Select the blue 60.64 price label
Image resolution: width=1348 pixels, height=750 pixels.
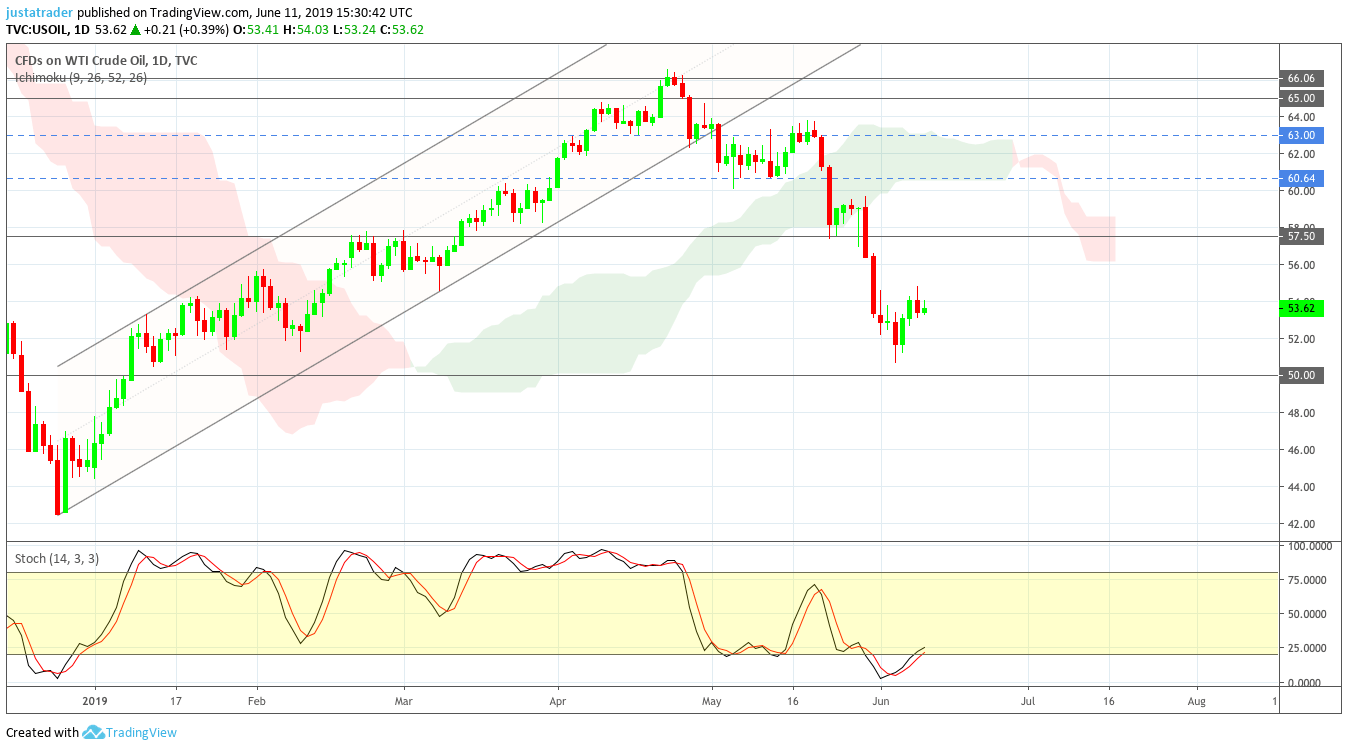[x=1301, y=178]
